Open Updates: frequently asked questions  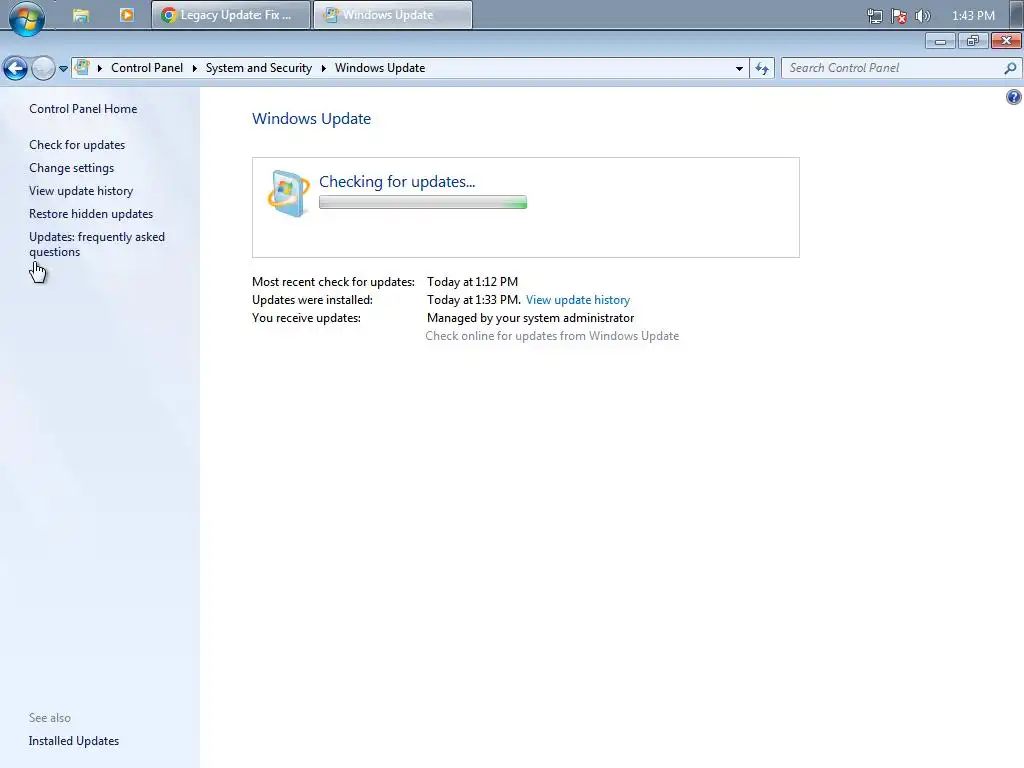[x=97, y=244]
